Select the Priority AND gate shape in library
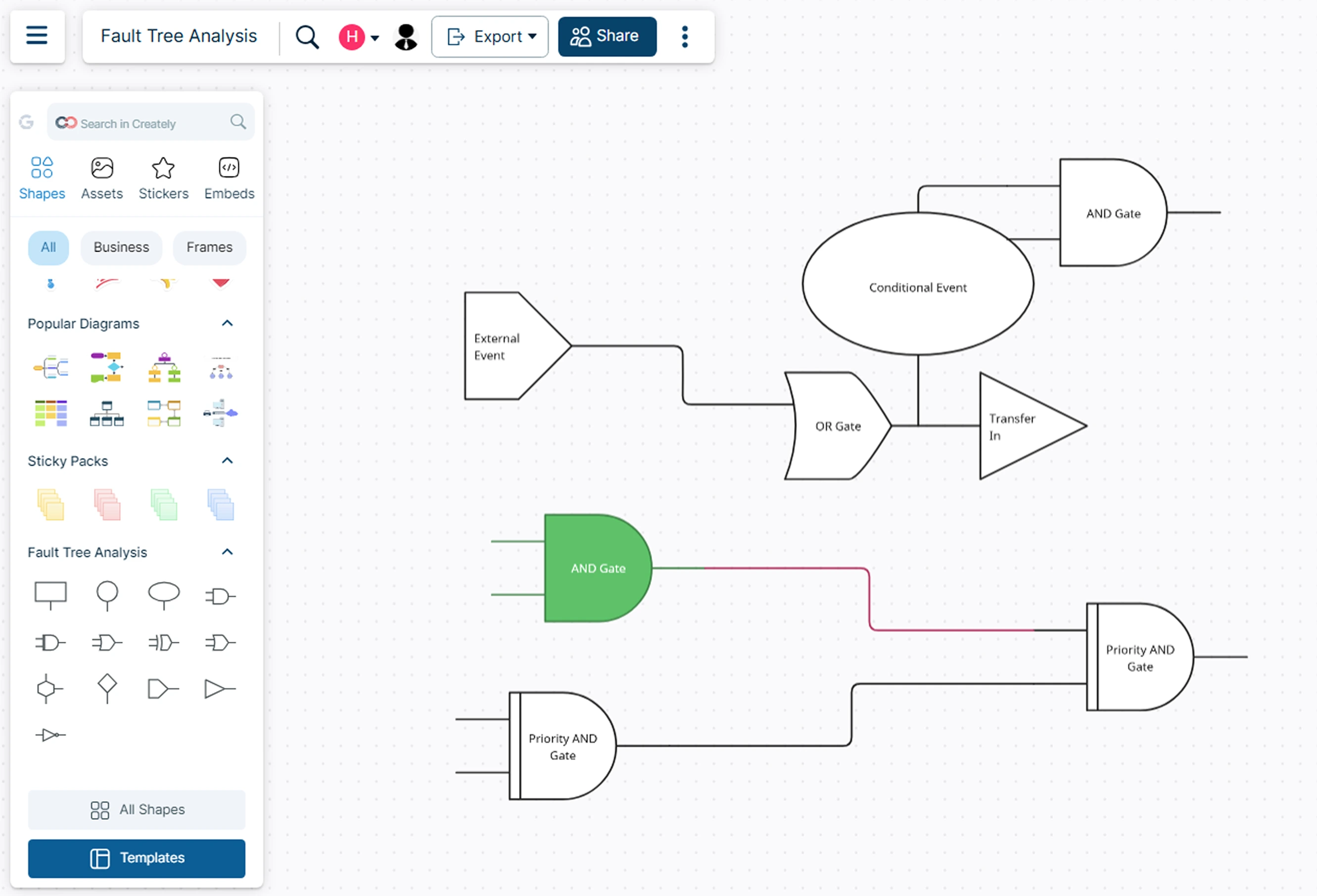 pos(50,643)
